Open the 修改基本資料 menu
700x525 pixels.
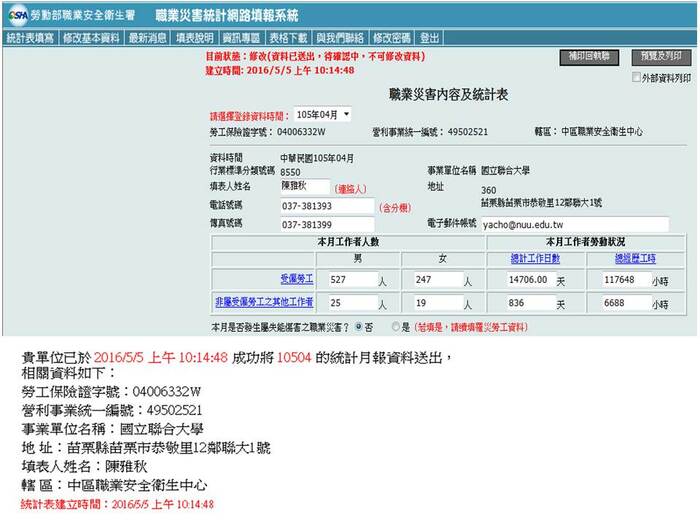click(91, 38)
